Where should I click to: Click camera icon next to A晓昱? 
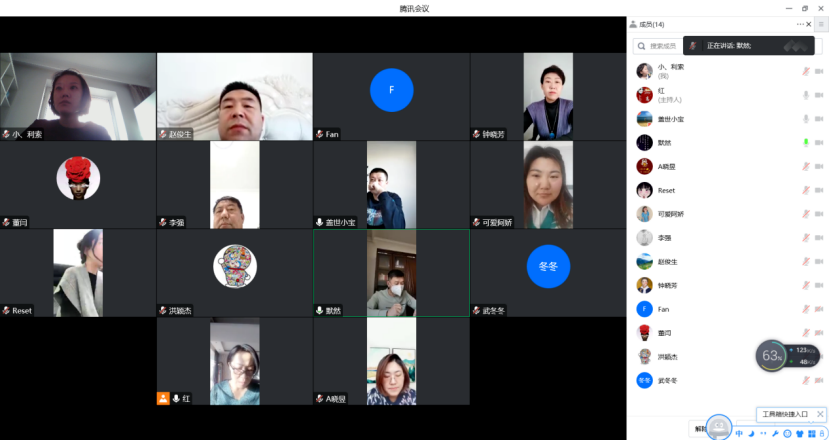819,166
